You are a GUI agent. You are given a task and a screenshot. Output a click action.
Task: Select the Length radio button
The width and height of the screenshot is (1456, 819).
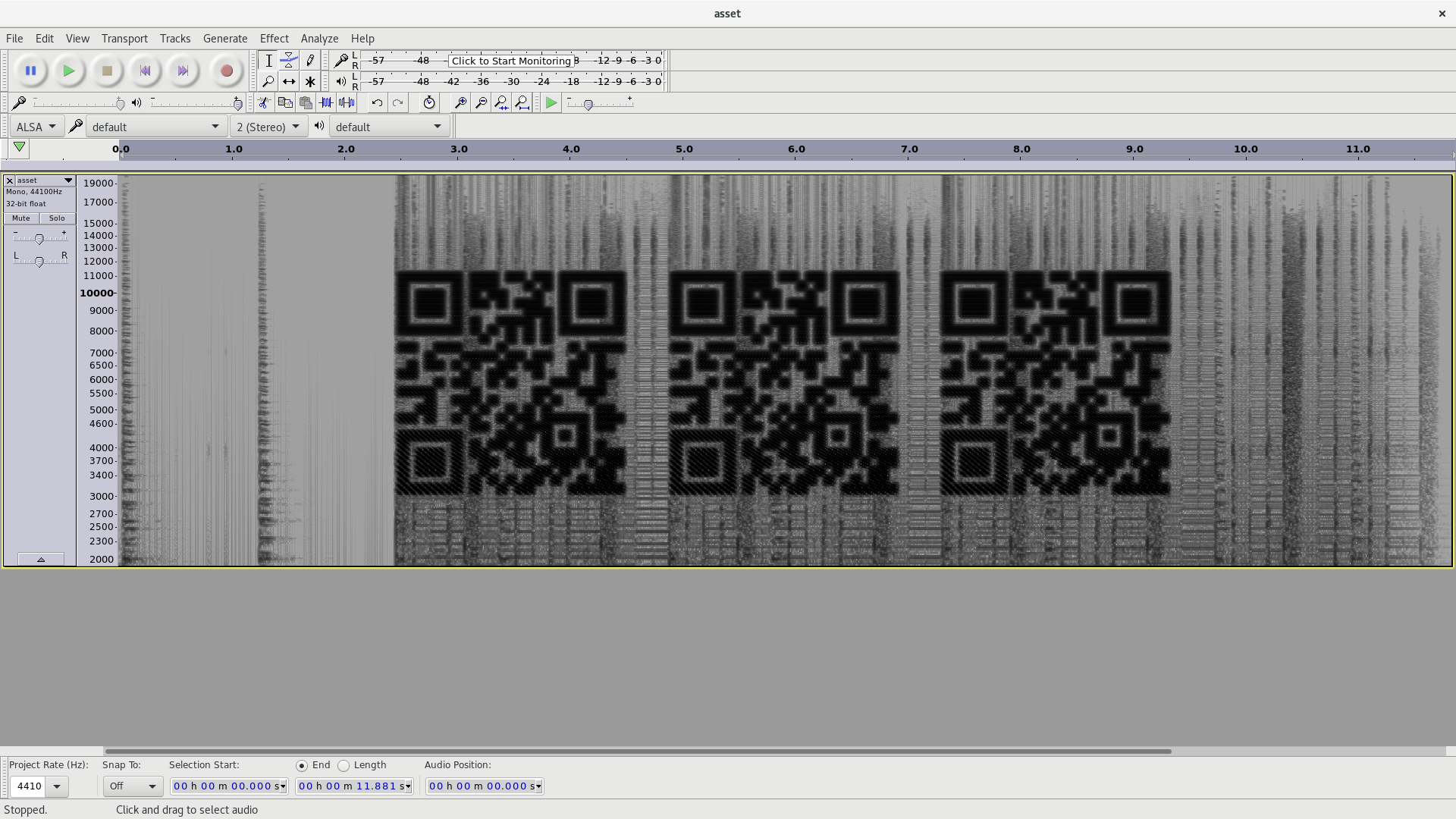pos(344,766)
